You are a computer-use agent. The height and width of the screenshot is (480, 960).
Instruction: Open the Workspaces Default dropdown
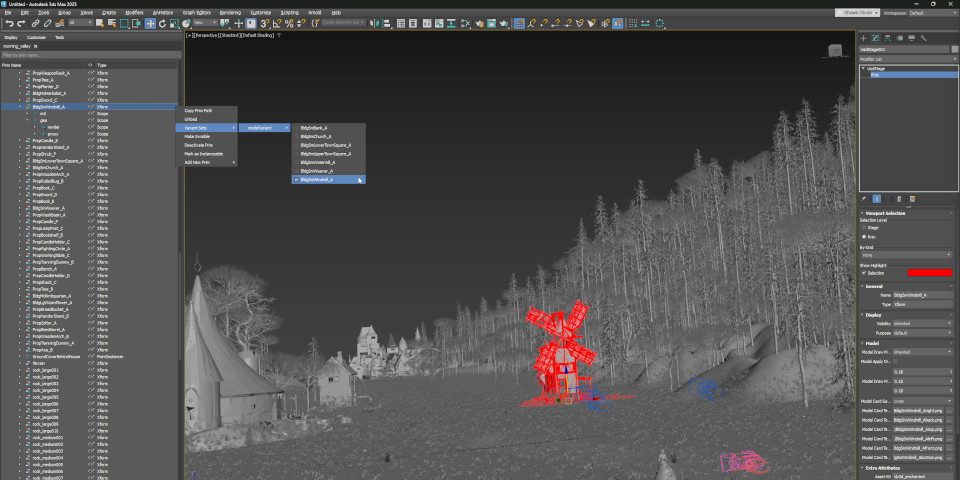click(x=930, y=12)
